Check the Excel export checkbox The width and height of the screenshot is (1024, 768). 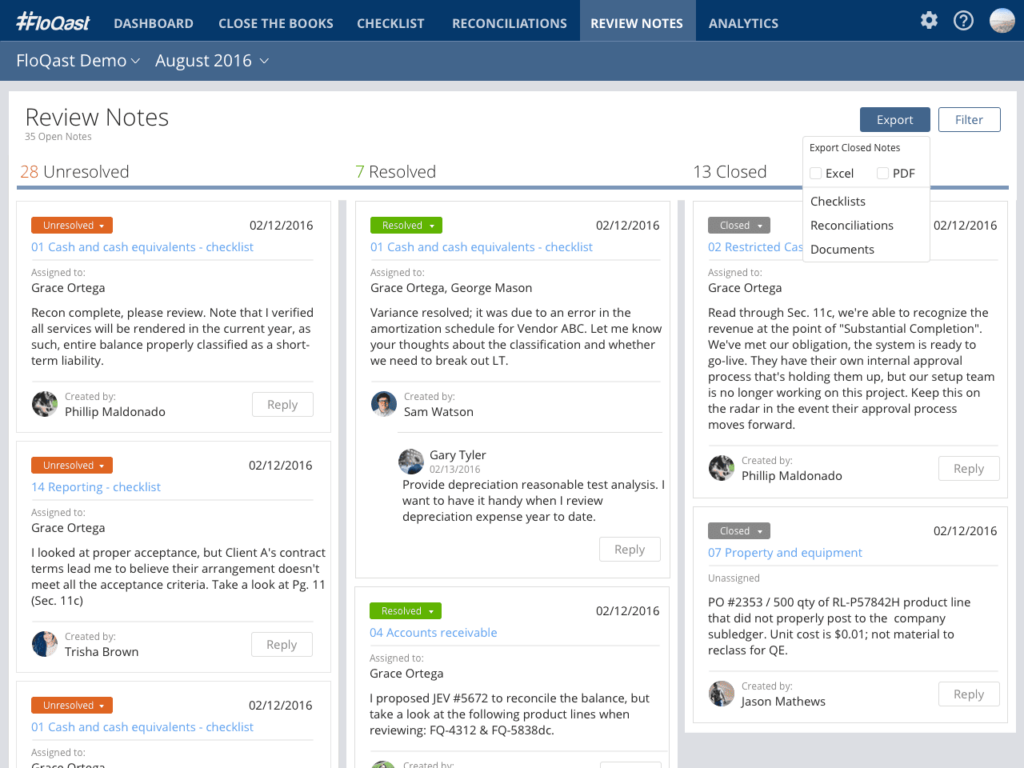pos(815,173)
